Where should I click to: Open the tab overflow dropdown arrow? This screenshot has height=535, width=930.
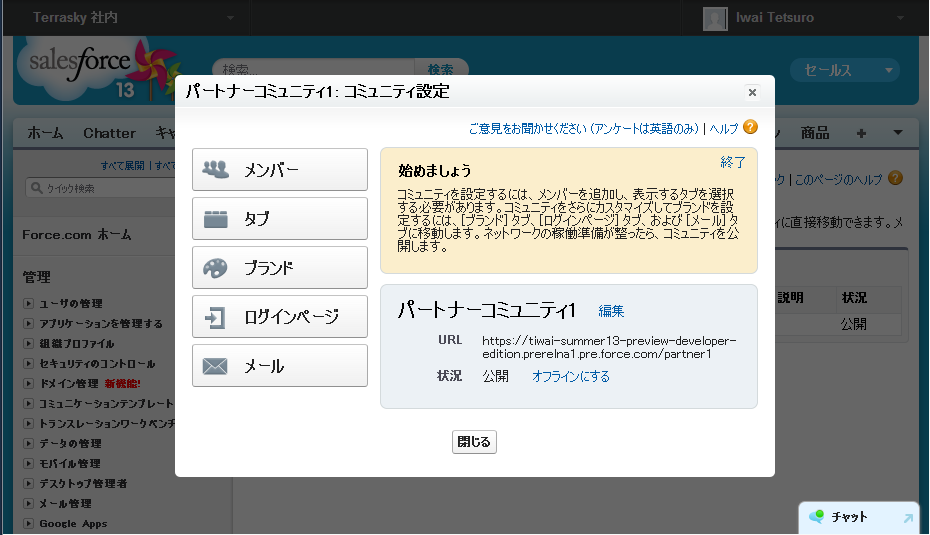[898, 133]
